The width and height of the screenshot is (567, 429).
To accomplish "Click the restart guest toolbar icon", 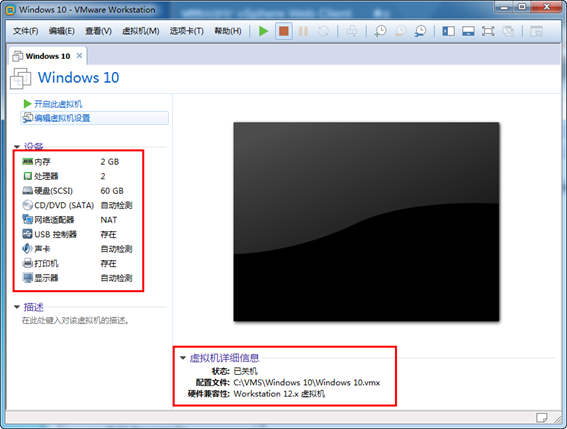I will (323, 31).
